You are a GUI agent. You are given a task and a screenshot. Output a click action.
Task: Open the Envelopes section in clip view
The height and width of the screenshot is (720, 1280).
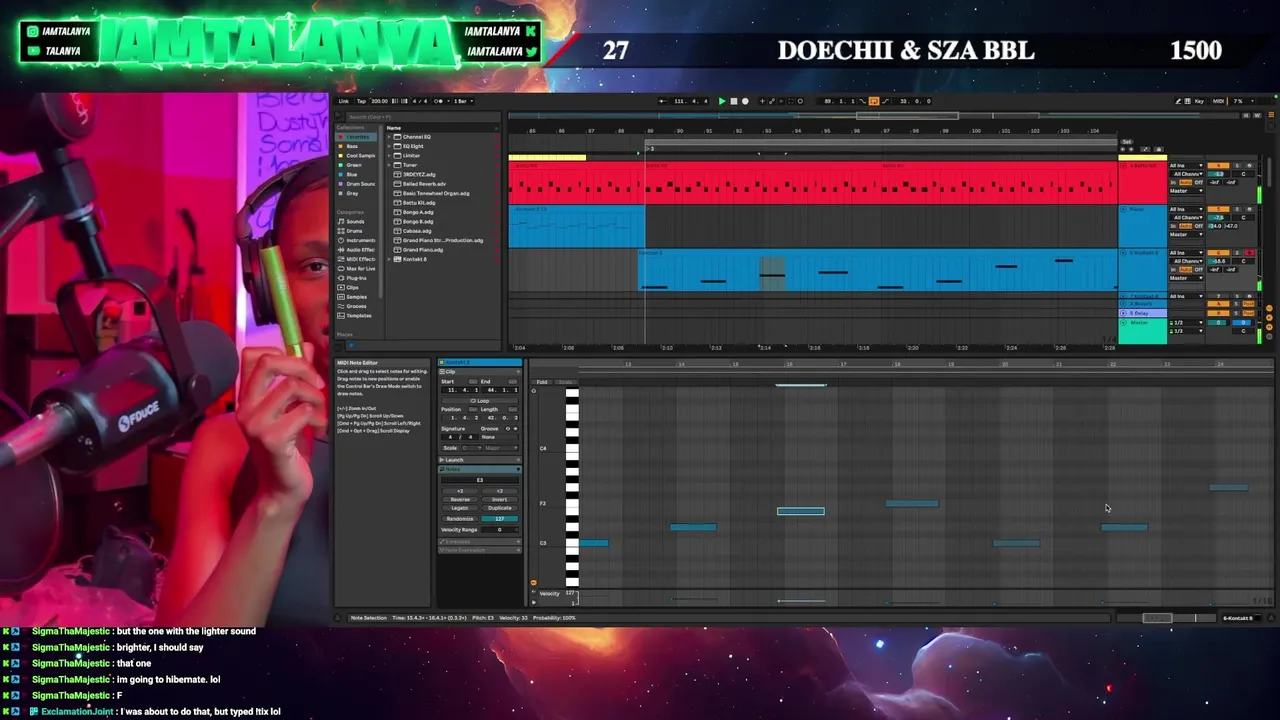tap(480, 542)
